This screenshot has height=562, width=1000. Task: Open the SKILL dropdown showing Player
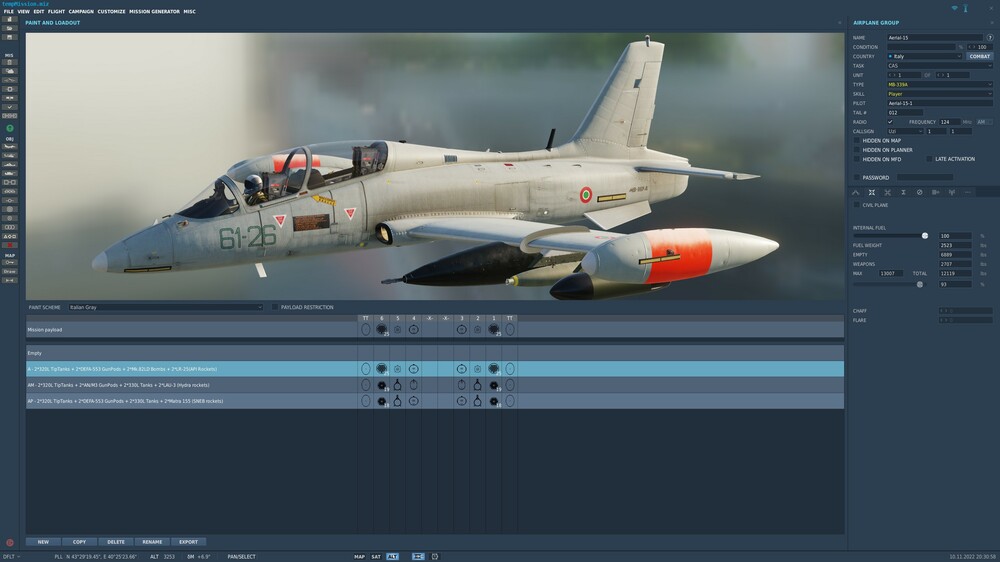940,94
